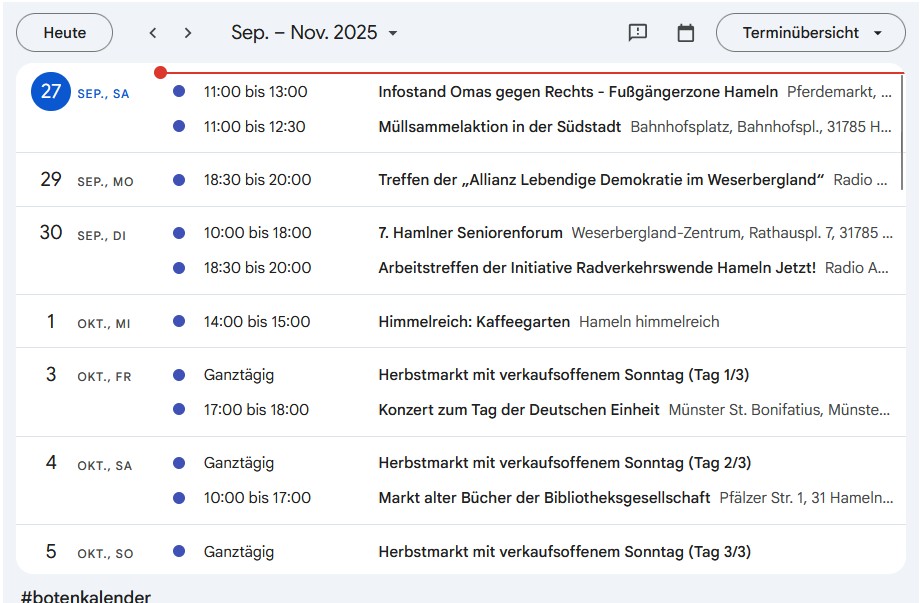Click the date 29 Sep., Mo
Viewport: 924px width, 603px height.
[x=51, y=180]
